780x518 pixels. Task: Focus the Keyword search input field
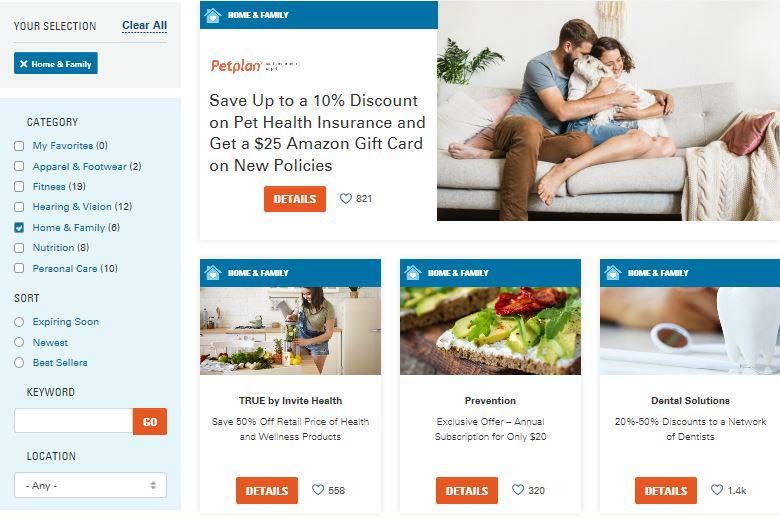[x=74, y=421]
